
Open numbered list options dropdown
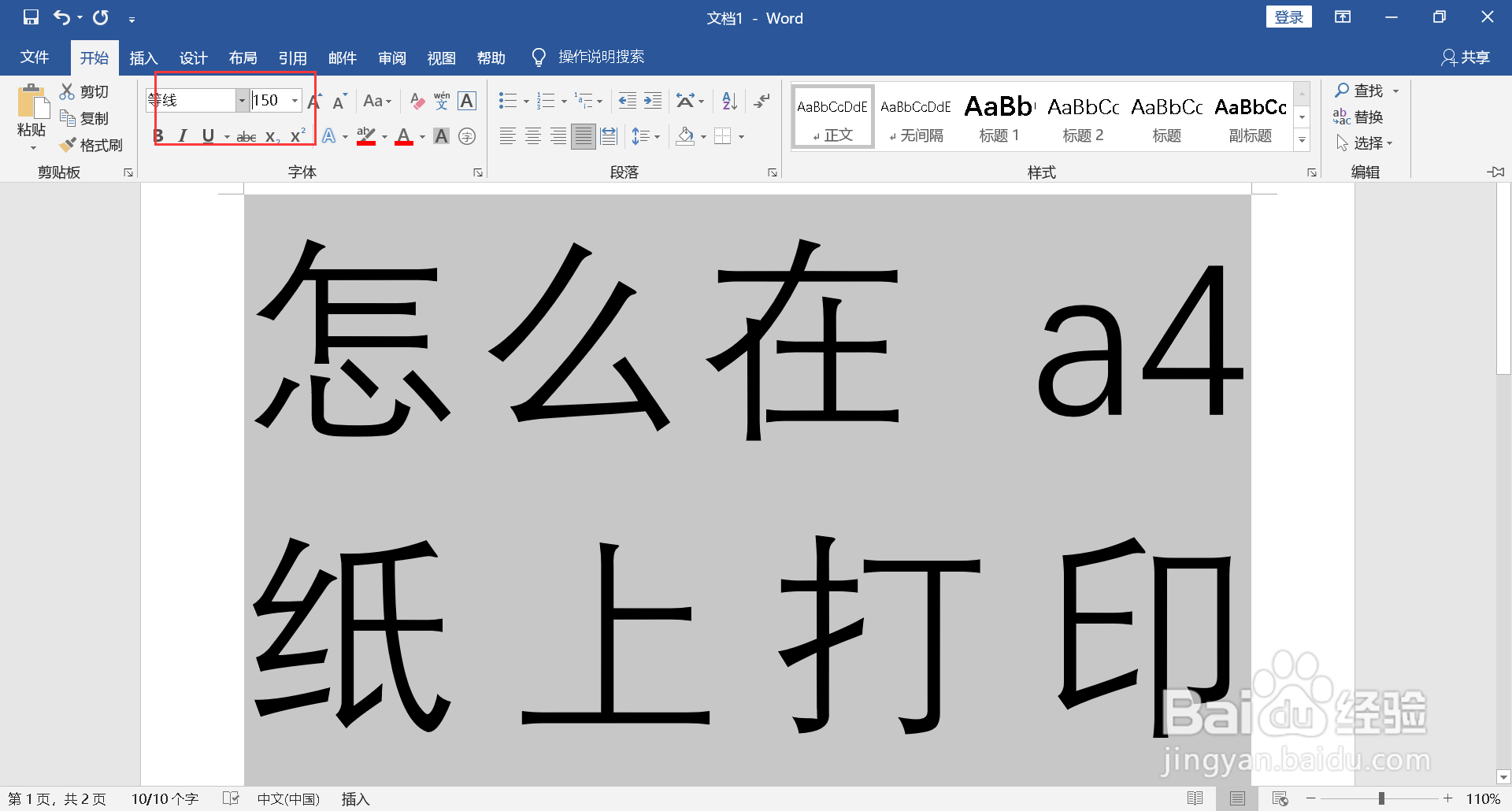coord(564,102)
